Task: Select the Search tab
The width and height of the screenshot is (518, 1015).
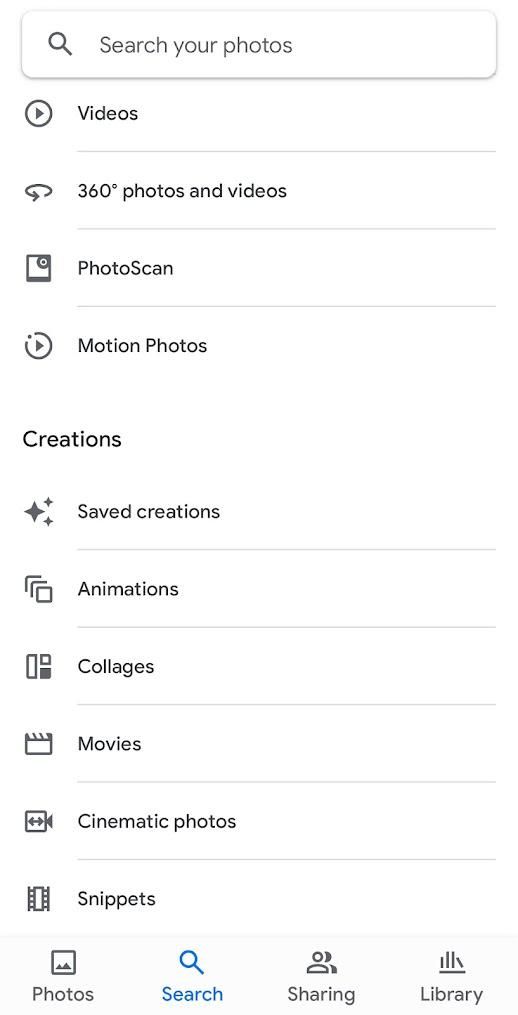Action: (192, 976)
